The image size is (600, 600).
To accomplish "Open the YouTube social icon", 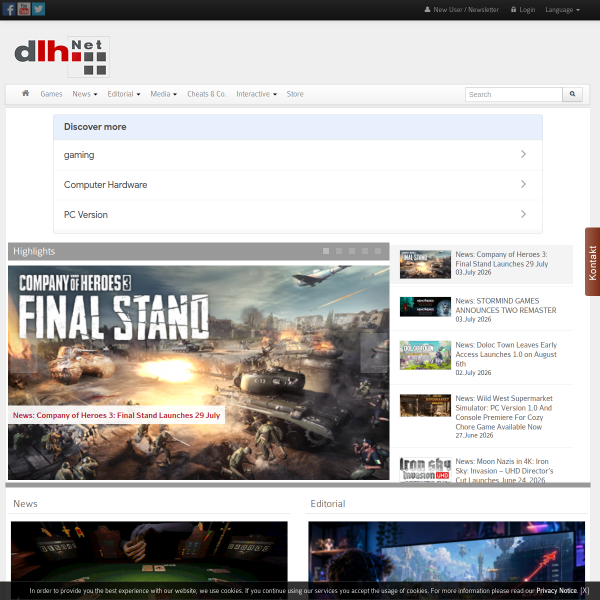I will point(24,9).
